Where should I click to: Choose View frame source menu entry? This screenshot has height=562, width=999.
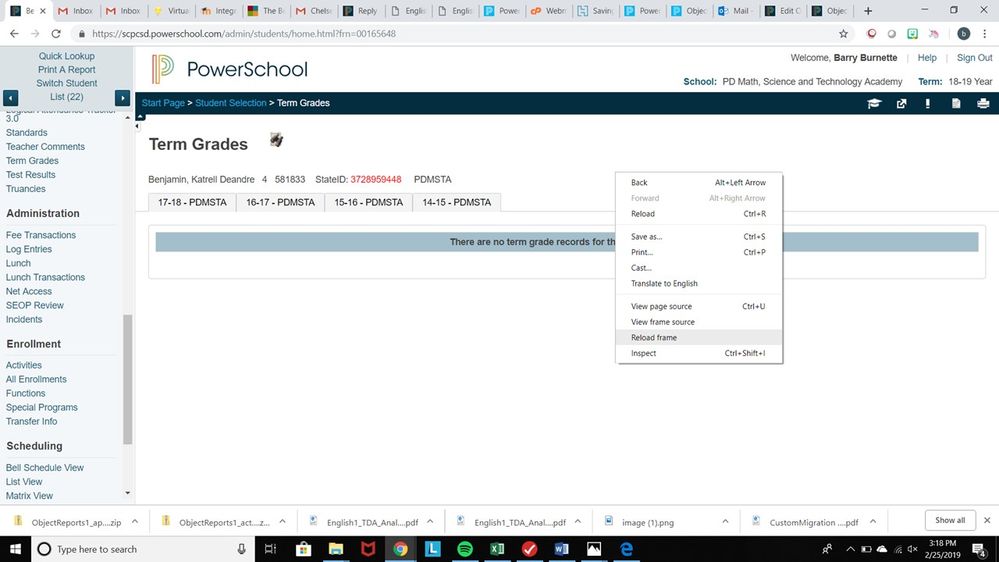coord(699,322)
